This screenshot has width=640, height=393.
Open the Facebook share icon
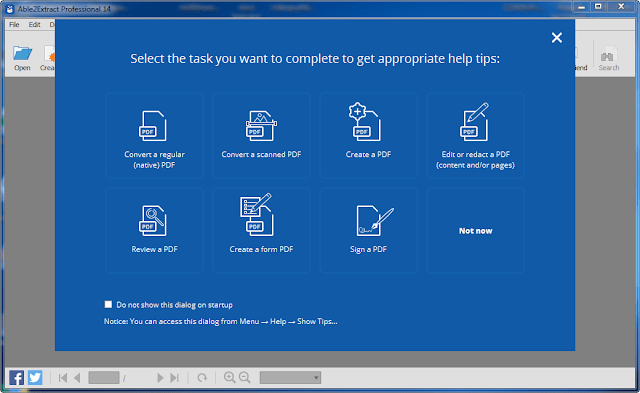16,377
